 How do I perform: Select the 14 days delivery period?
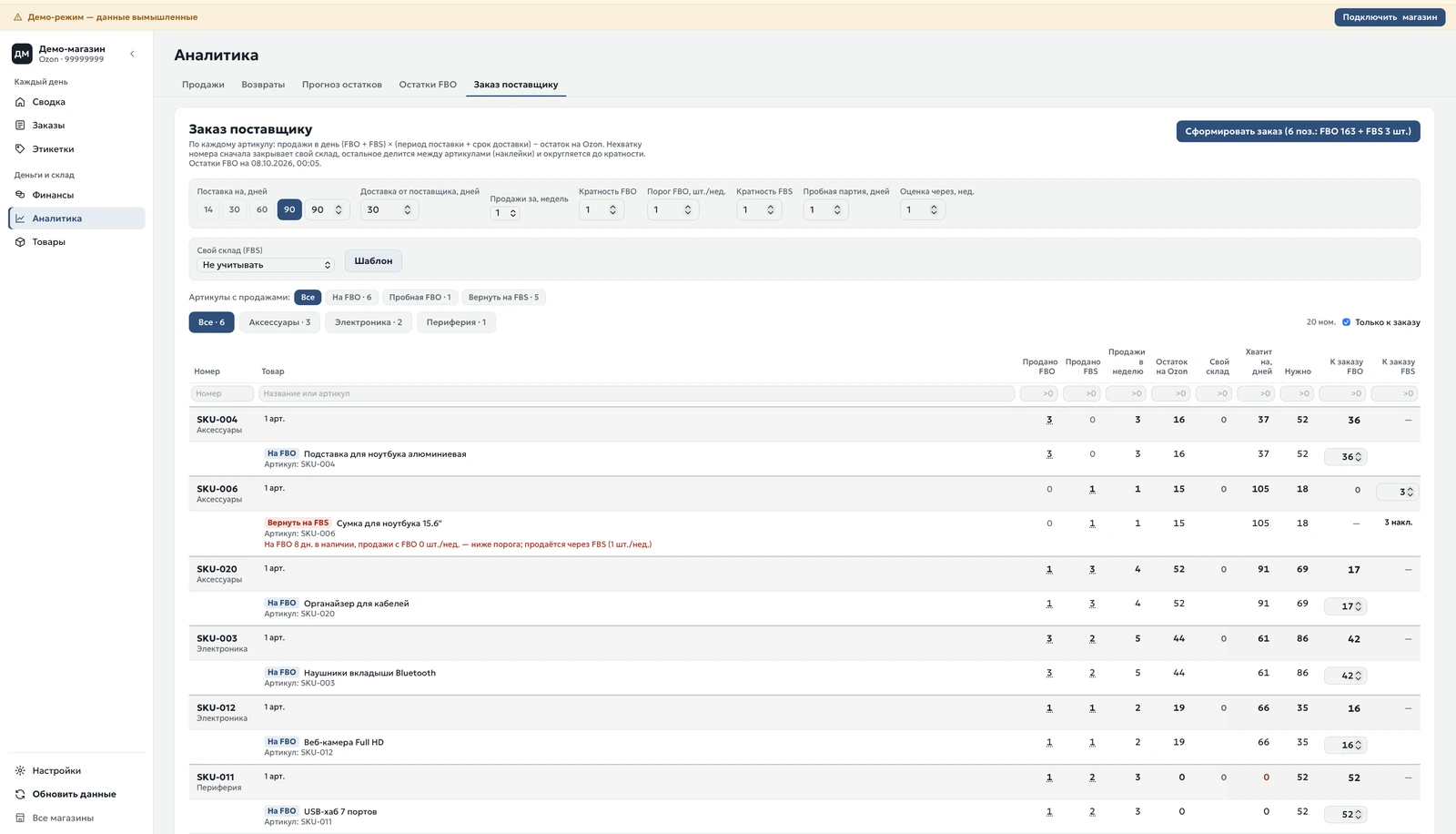point(208,209)
